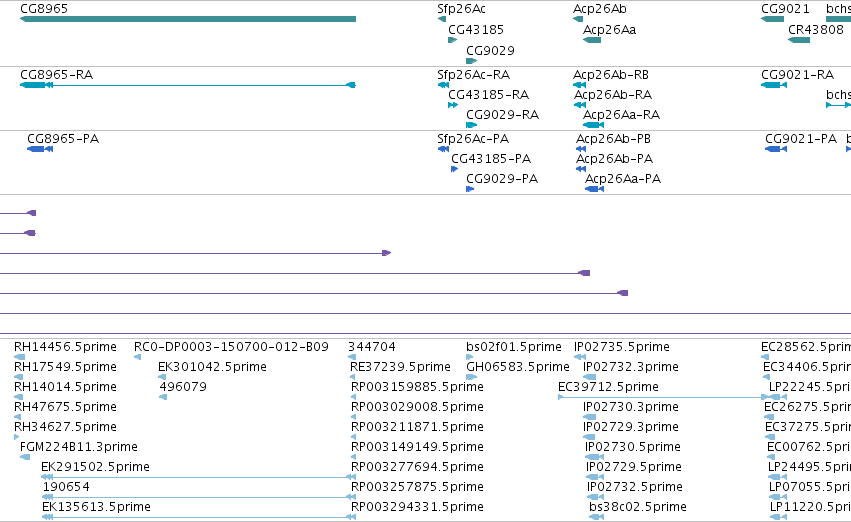851x522 pixels.
Task: Click the CG9029 gene label
Action: pos(490,50)
